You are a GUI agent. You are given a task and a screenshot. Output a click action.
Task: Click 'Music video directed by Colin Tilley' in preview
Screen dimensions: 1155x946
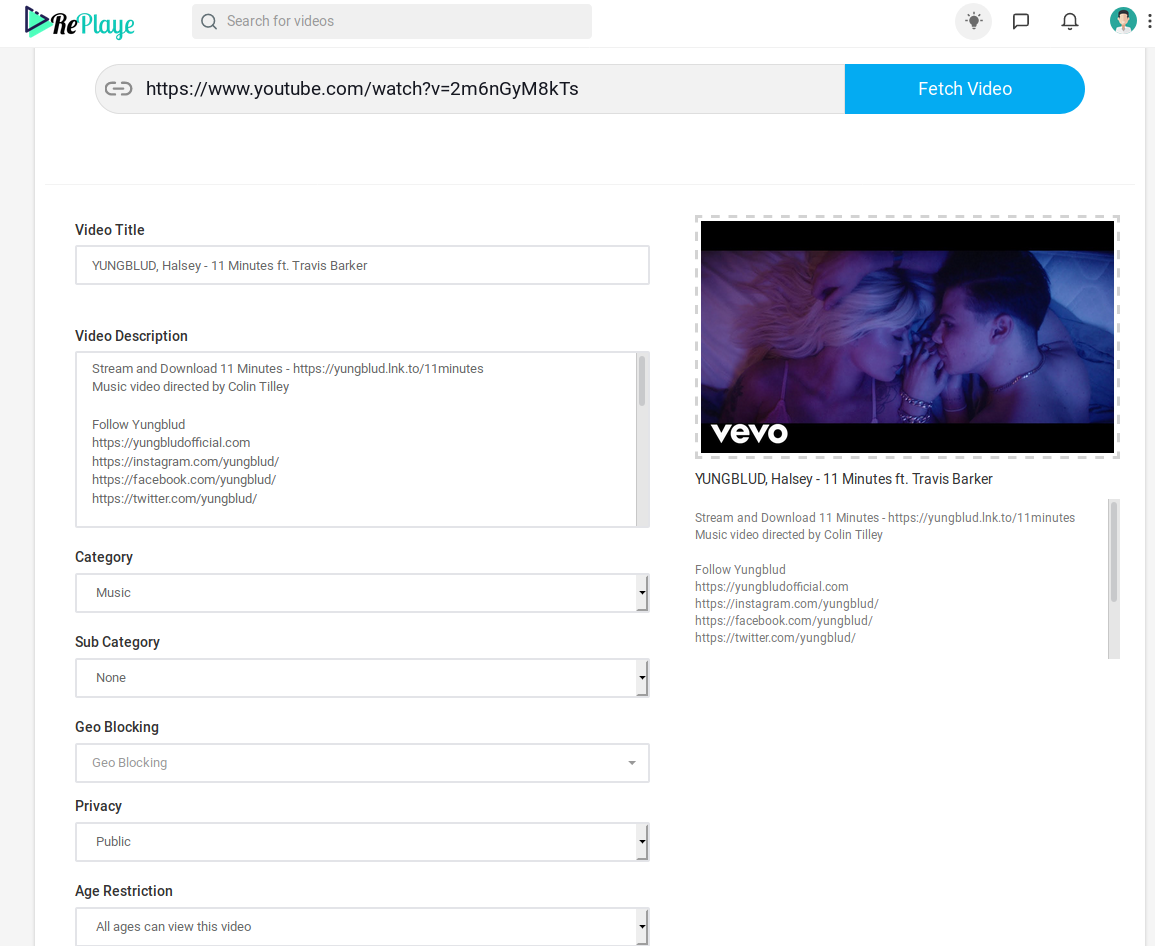[x=788, y=535]
